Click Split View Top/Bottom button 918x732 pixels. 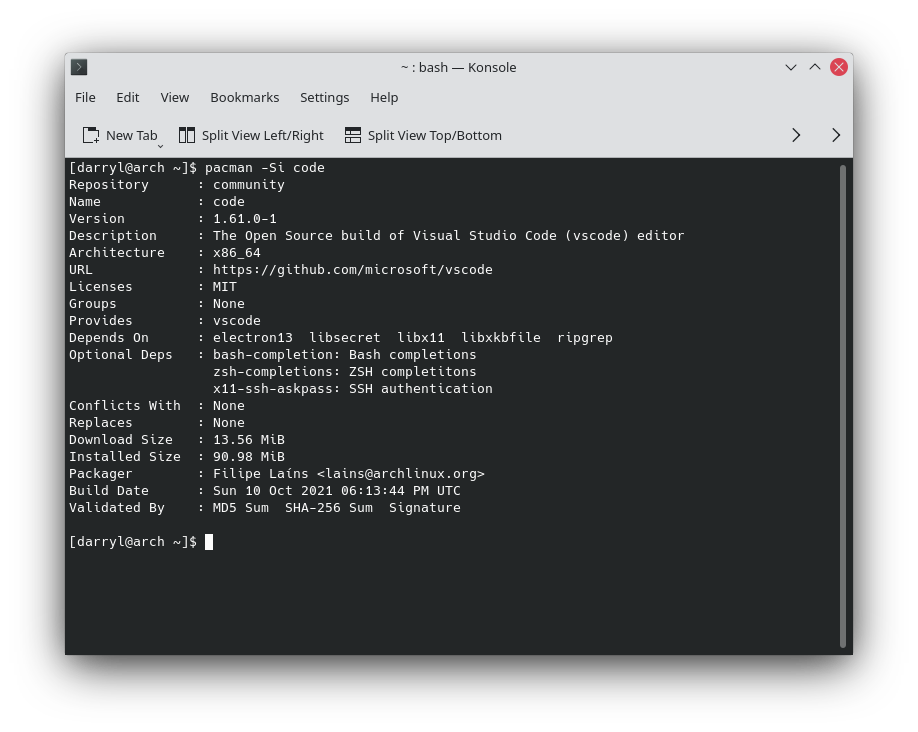[423, 136]
